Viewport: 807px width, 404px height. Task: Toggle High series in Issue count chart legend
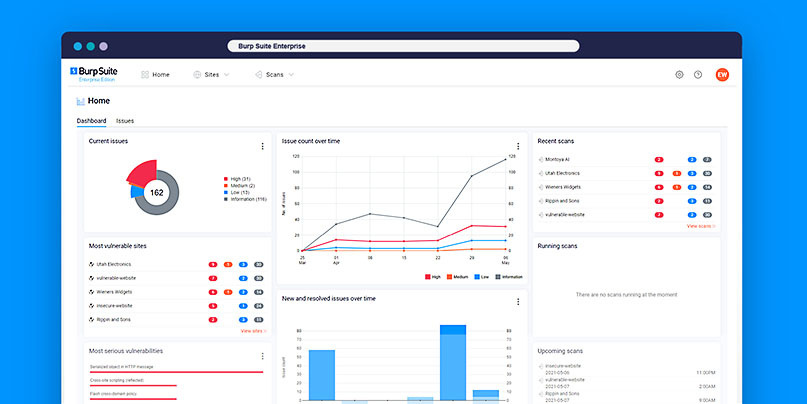pos(433,277)
